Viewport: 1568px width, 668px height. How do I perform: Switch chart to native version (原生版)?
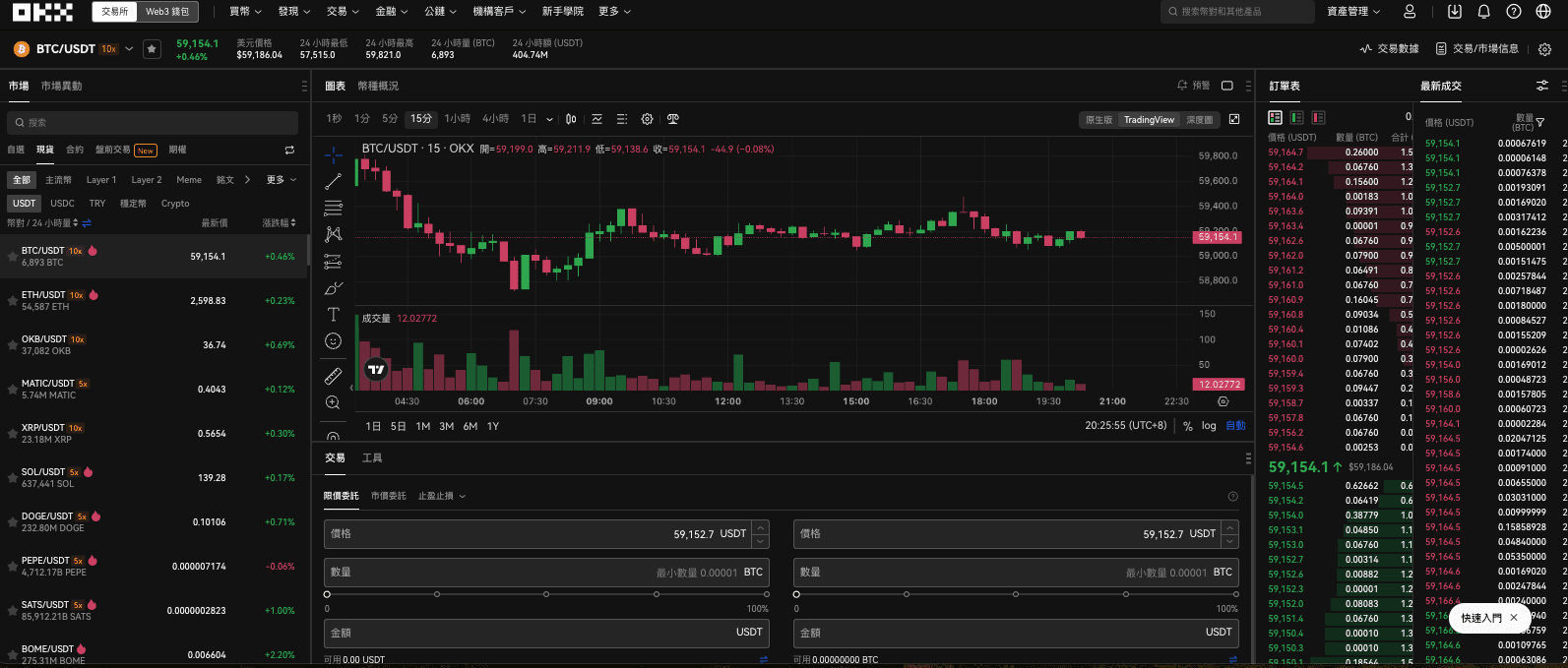tap(1098, 120)
